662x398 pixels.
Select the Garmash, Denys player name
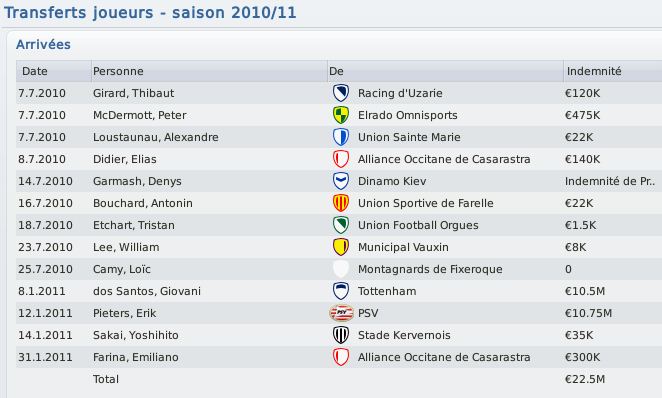[137, 181]
